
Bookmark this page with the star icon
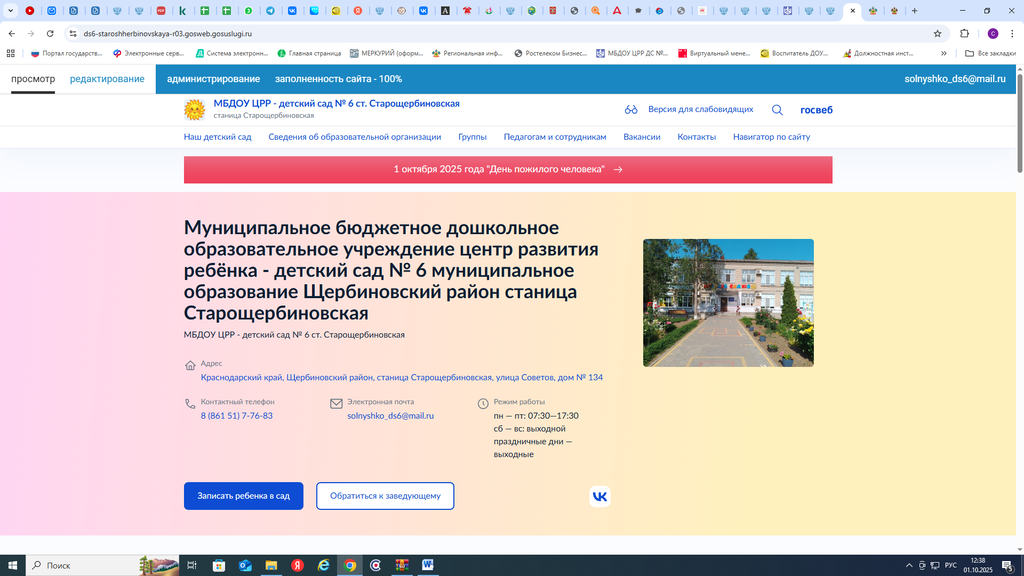pos(937,33)
